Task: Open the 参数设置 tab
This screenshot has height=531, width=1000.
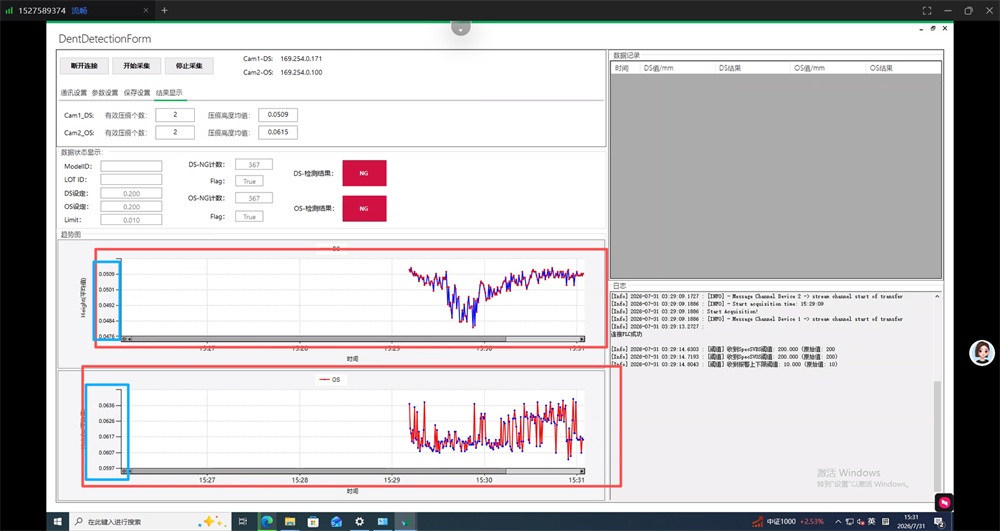Action: pos(105,92)
